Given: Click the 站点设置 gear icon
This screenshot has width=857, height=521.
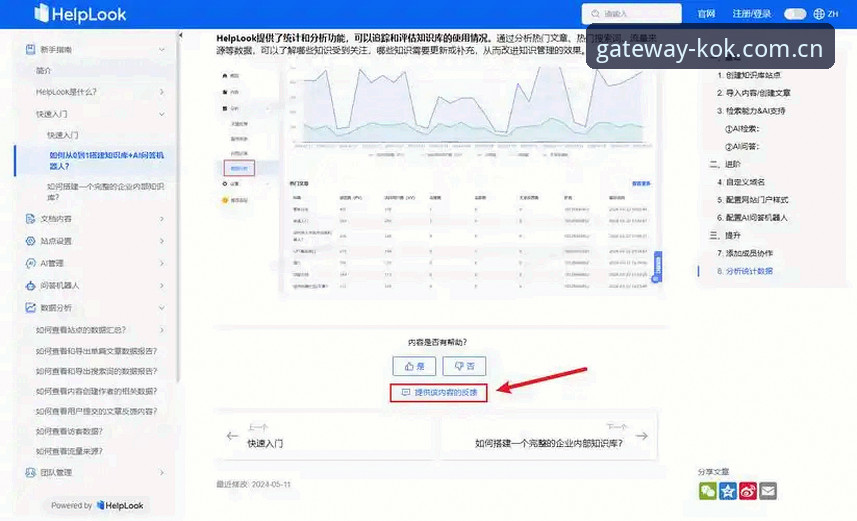Looking at the screenshot, I should pos(31,241).
